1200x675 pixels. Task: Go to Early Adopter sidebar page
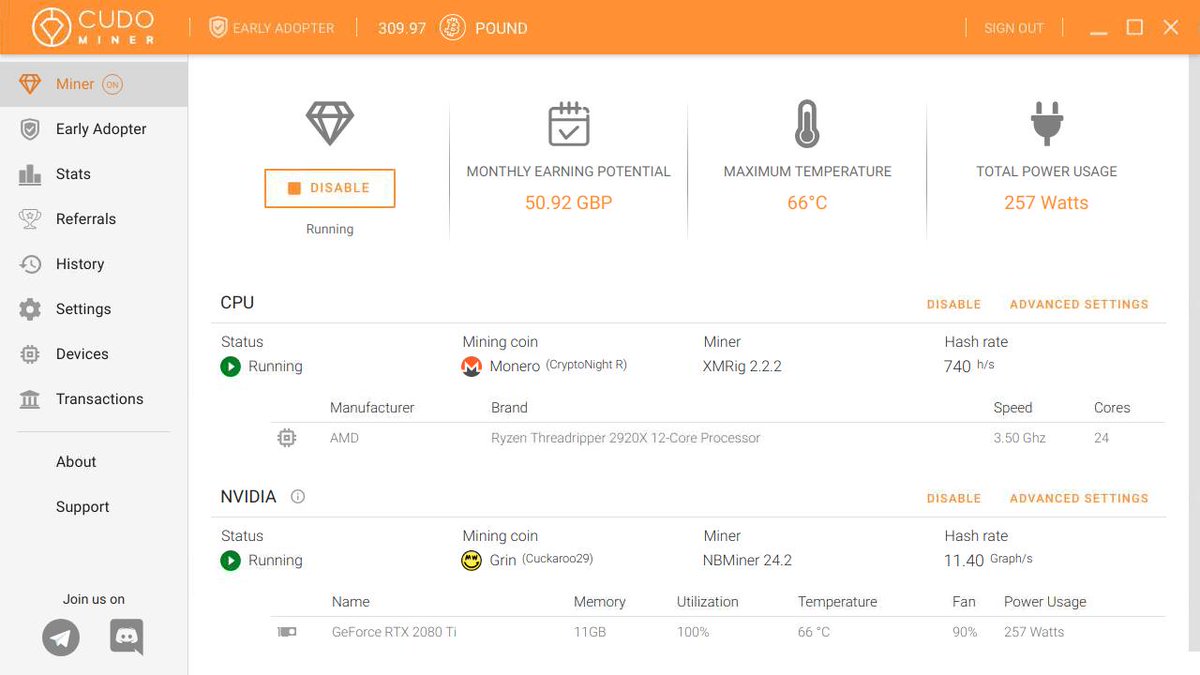(x=94, y=129)
